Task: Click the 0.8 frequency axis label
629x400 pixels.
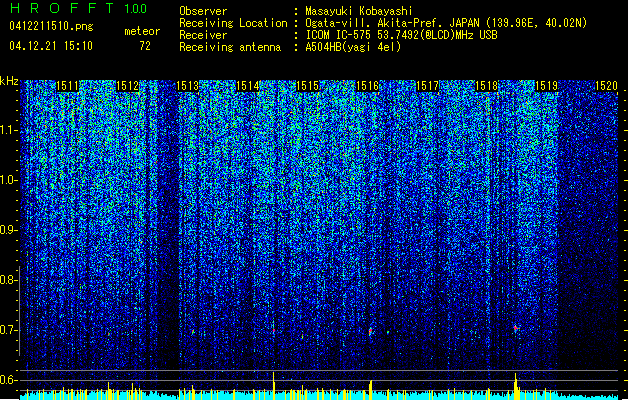Action: point(8,280)
